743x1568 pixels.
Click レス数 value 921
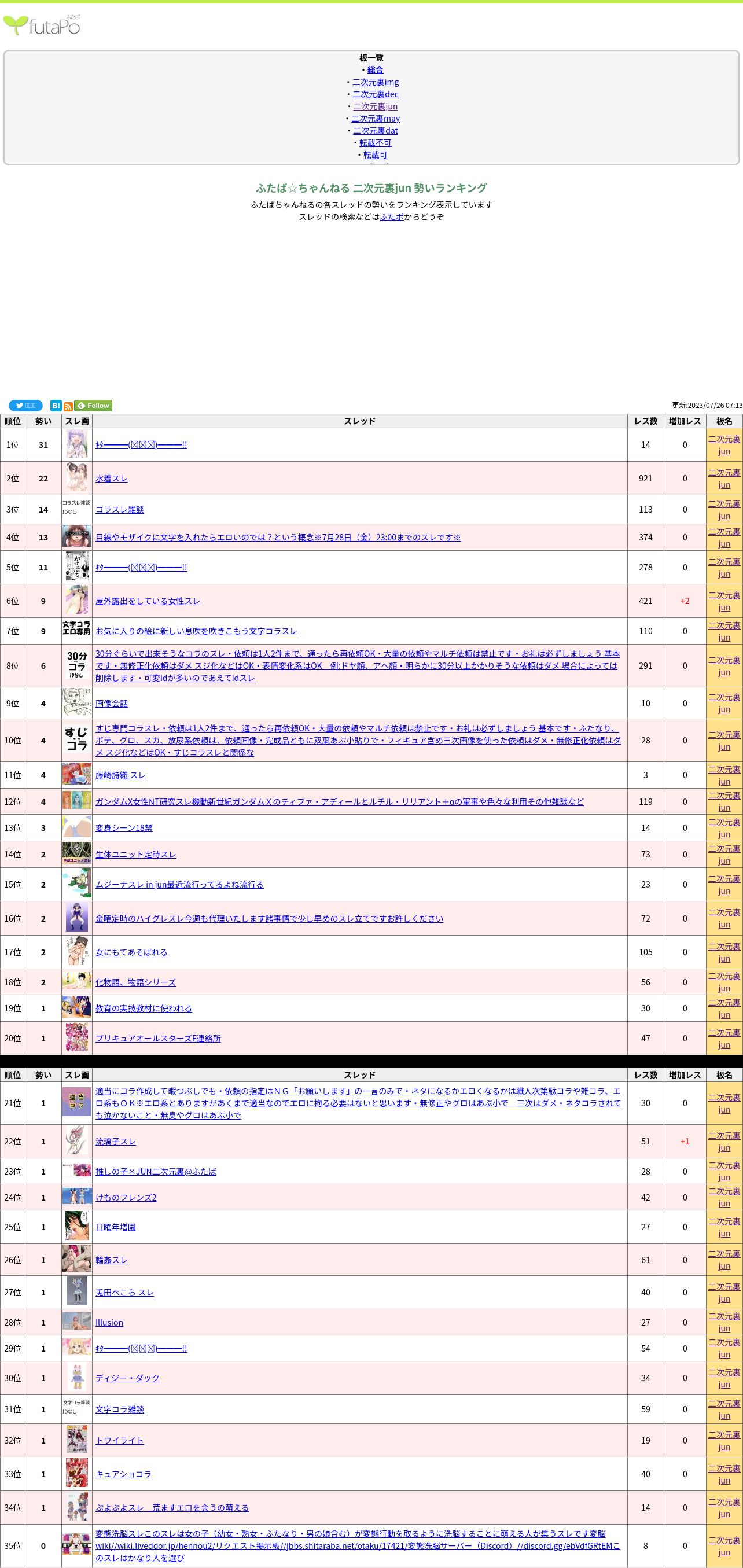tap(646, 479)
